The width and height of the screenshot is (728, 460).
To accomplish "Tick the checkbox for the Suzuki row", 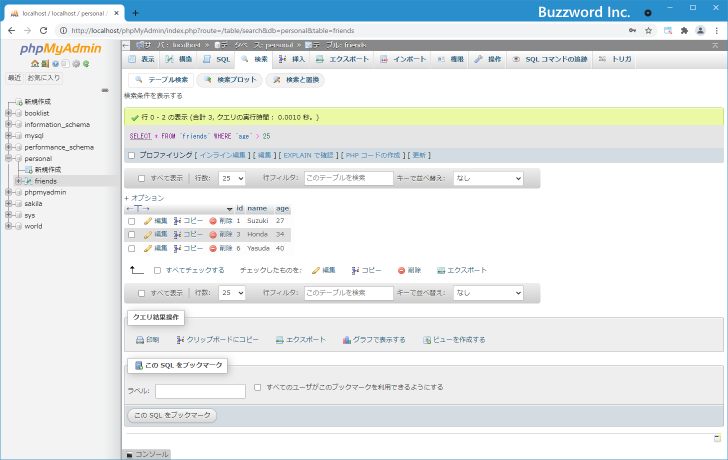I will click(131, 220).
